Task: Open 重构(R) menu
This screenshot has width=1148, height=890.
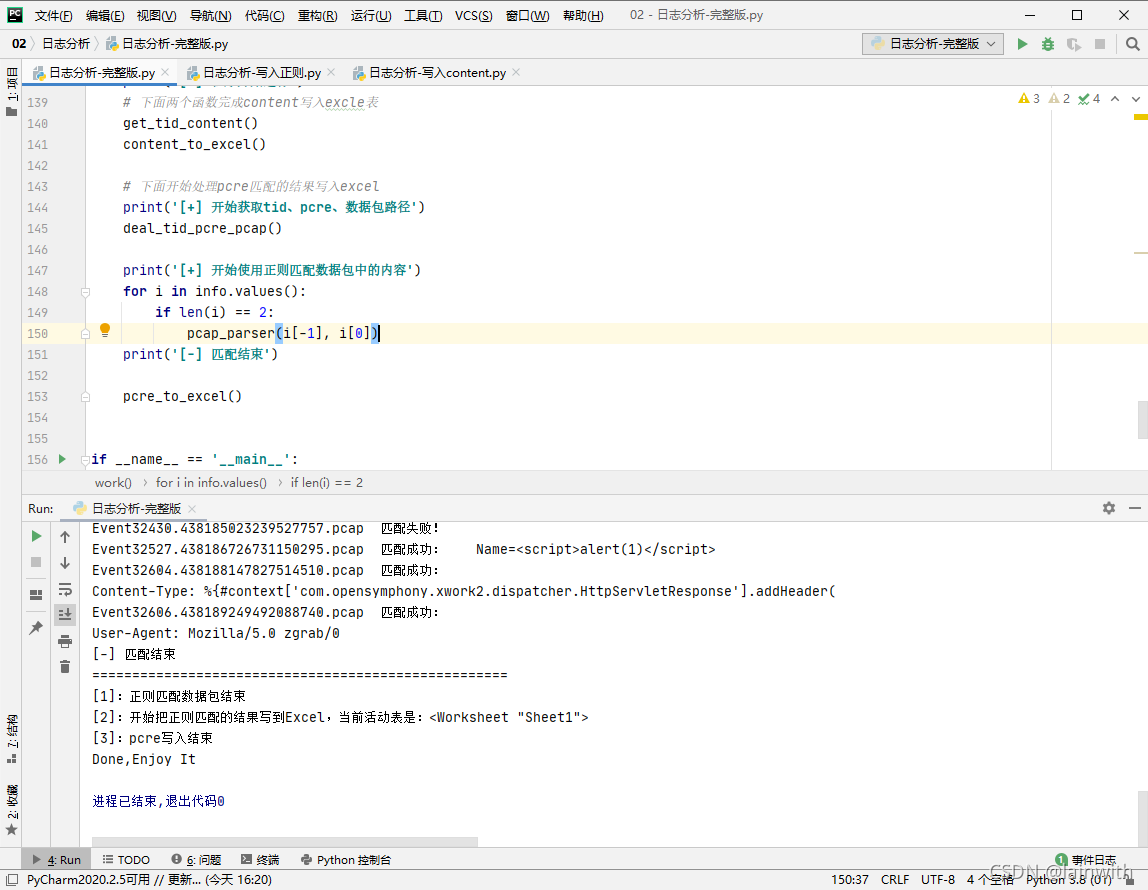Action: pyautogui.click(x=317, y=15)
